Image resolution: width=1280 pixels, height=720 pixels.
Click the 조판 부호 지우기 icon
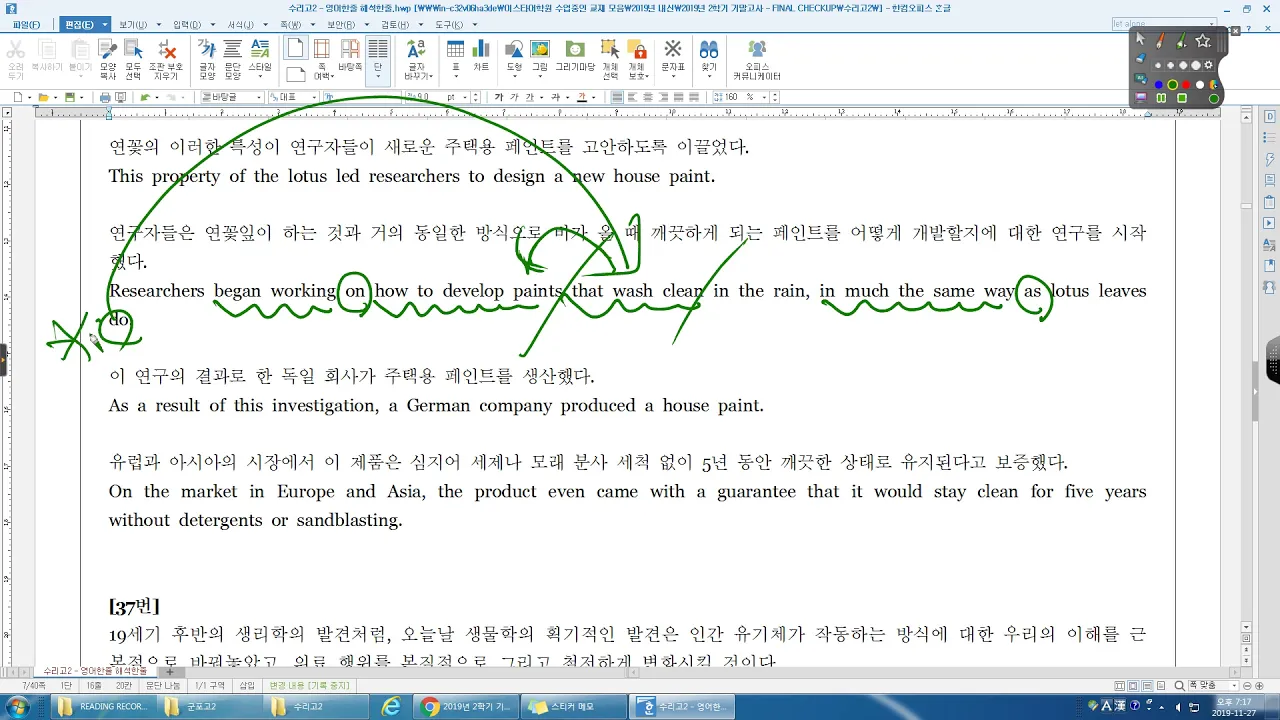[166, 59]
